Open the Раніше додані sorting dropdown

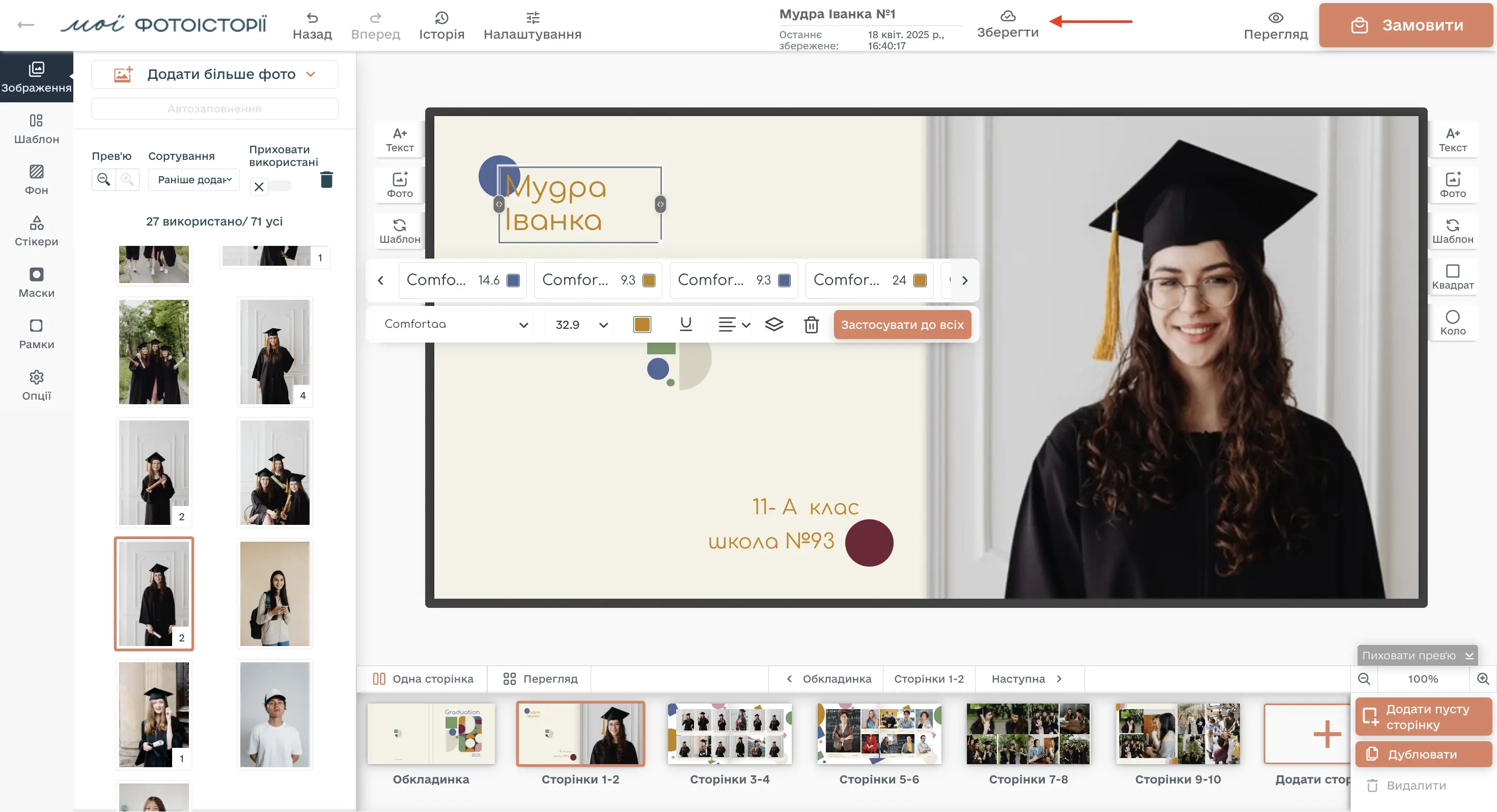pyautogui.click(x=194, y=180)
